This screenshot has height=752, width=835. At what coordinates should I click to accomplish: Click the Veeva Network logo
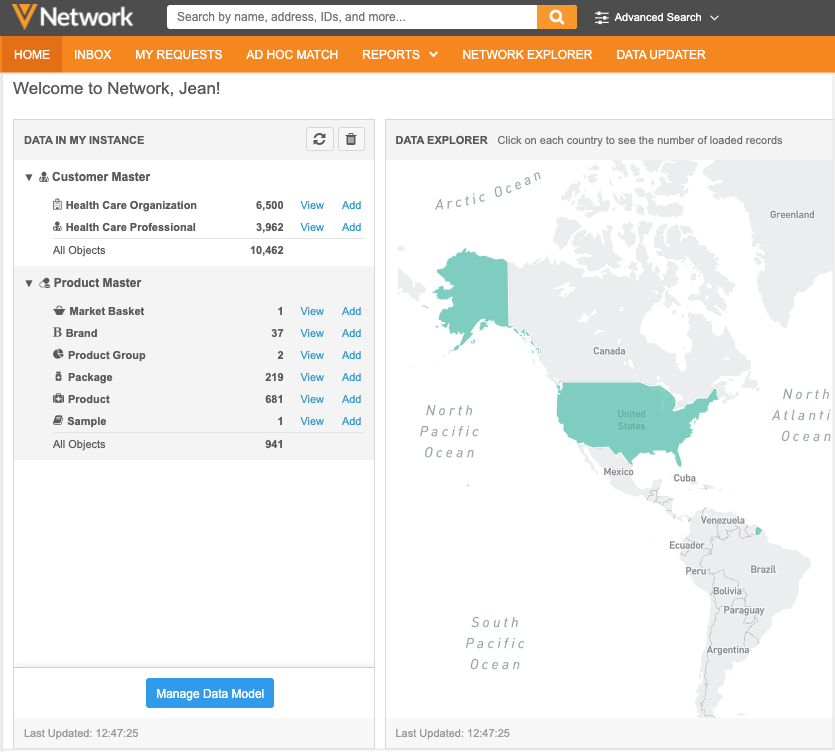[72, 17]
